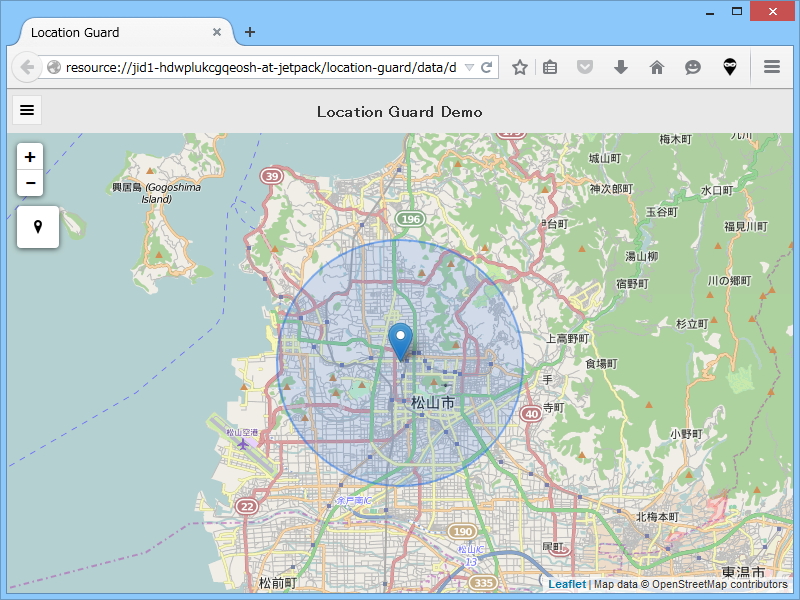
Task: Click the 松山空港 airport label
Action: click(242, 432)
